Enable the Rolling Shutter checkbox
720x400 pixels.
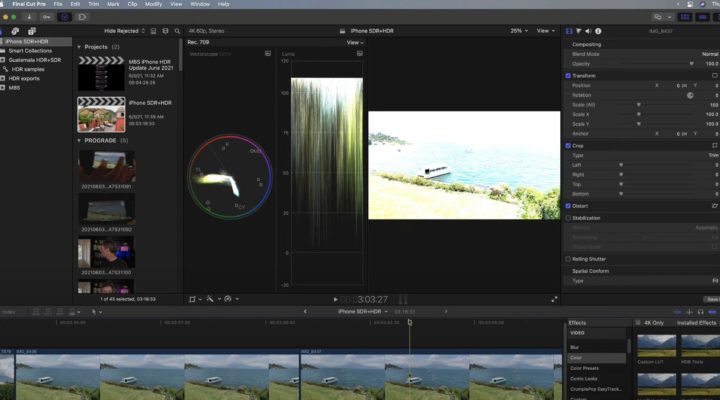click(x=568, y=259)
